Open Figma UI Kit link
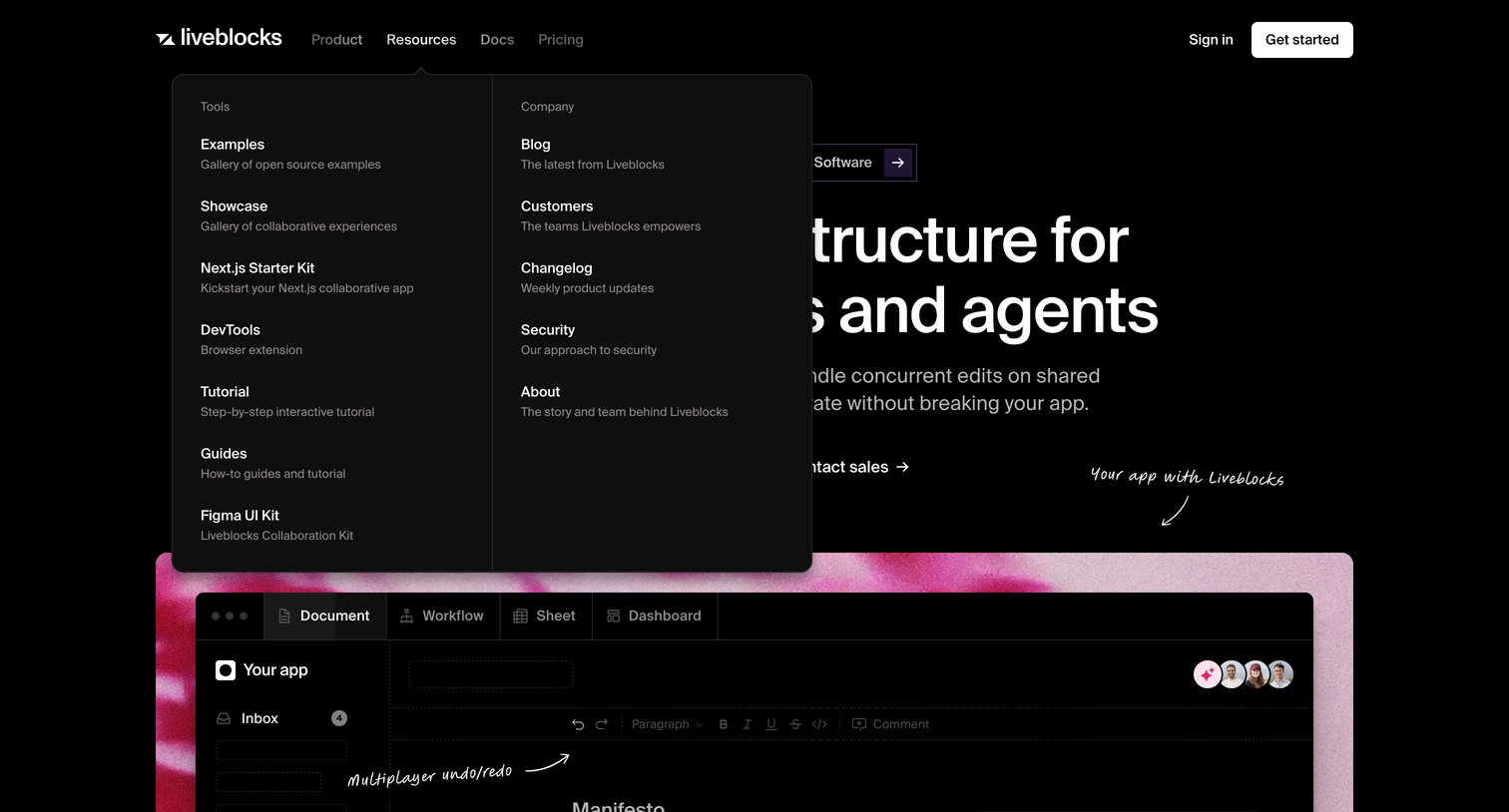The width and height of the screenshot is (1509, 812). pos(276,525)
